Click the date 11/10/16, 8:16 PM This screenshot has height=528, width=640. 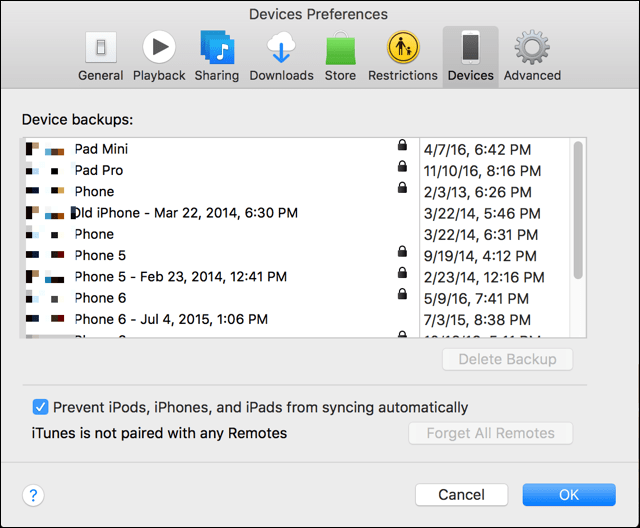click(482, 171)
